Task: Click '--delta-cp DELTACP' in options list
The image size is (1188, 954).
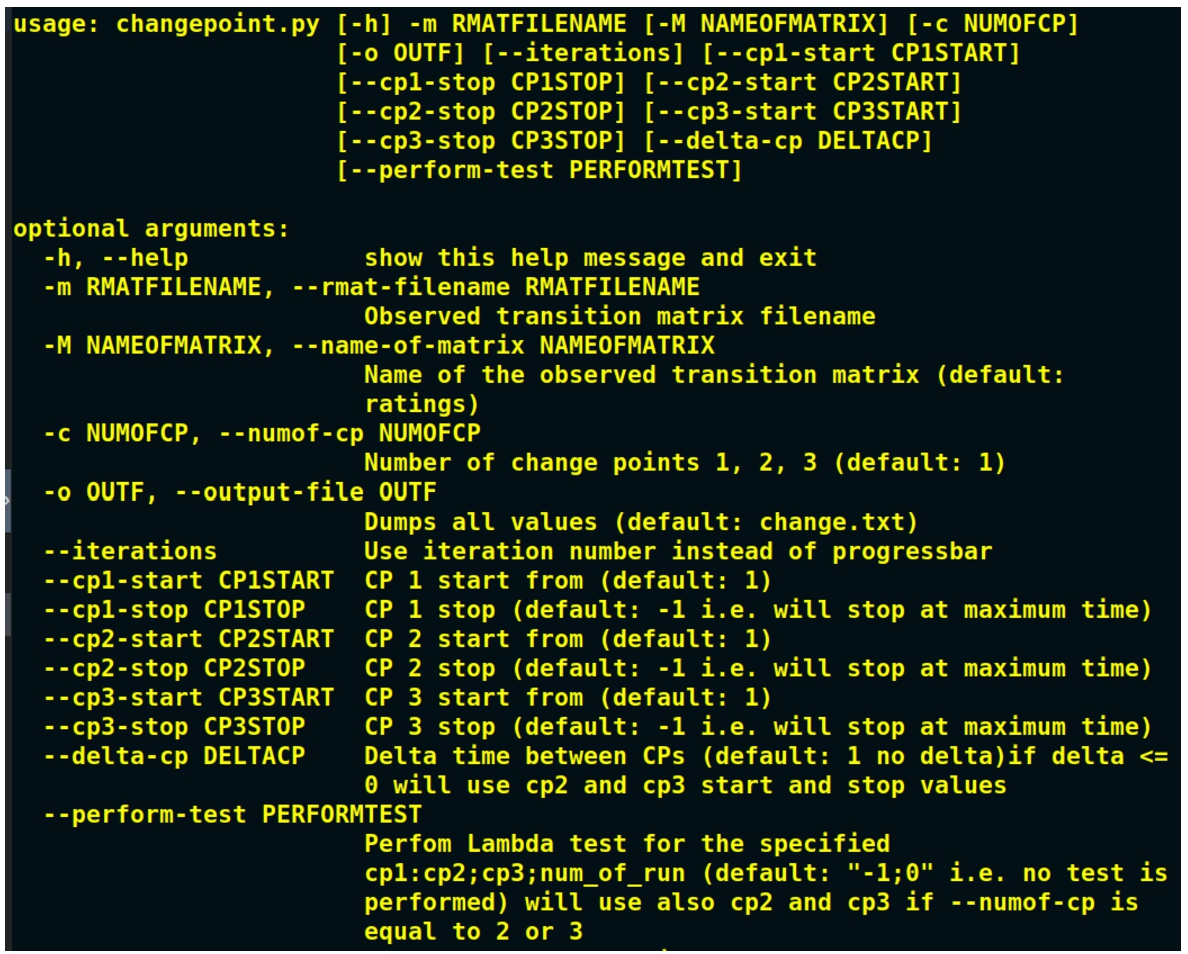Action: pos(174,756)
